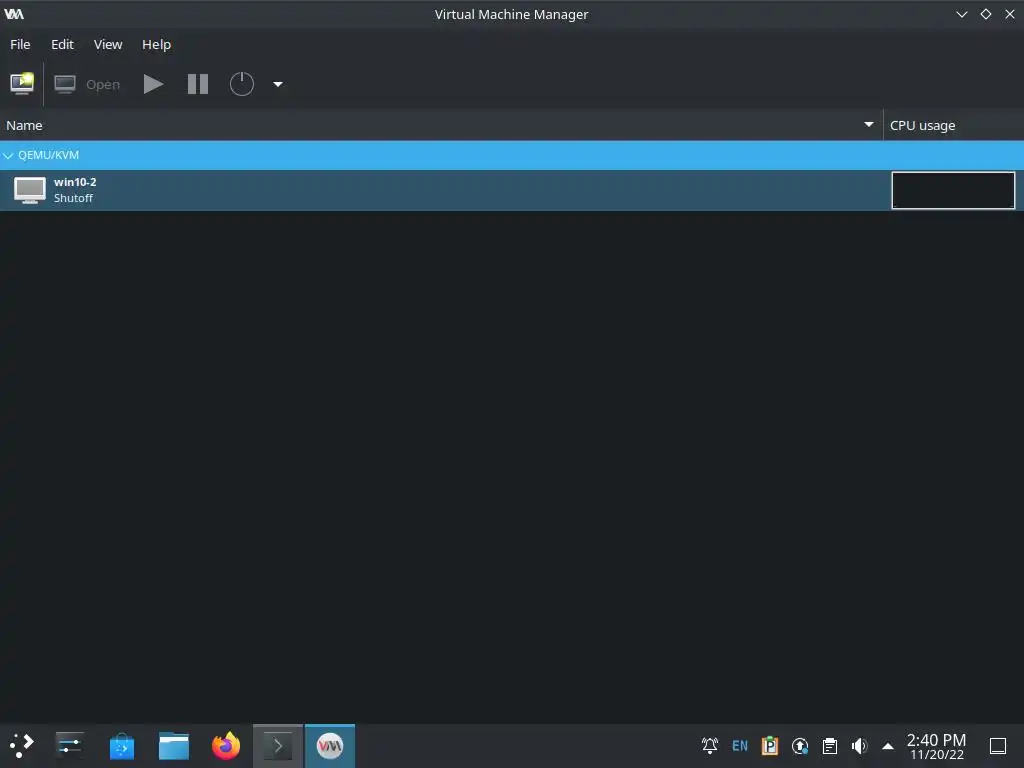Open shutdown options dropdown arrow

point(278,84)
